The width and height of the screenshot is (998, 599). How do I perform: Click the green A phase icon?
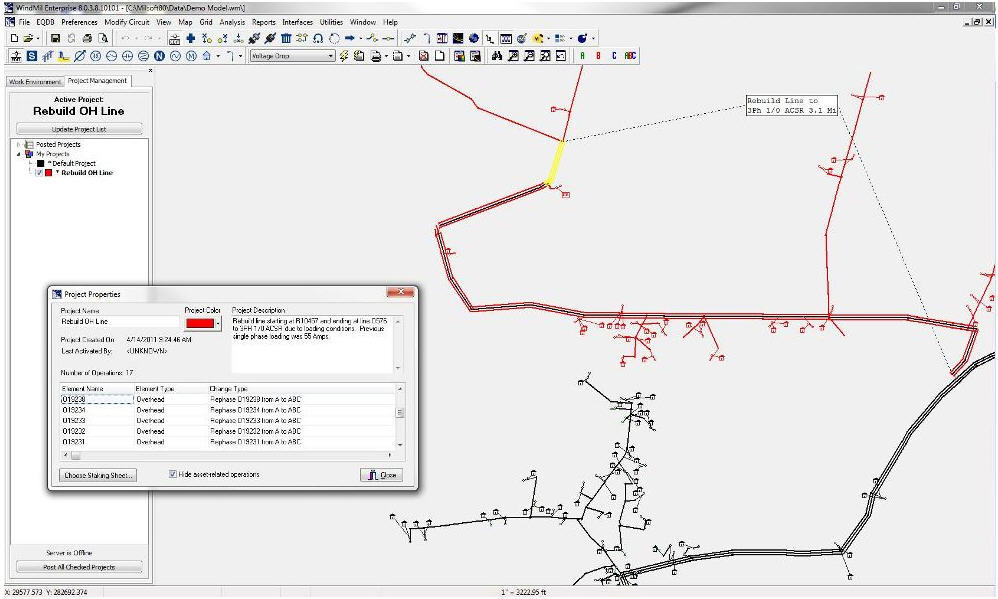pyautogui.click(x=582, y=56)
